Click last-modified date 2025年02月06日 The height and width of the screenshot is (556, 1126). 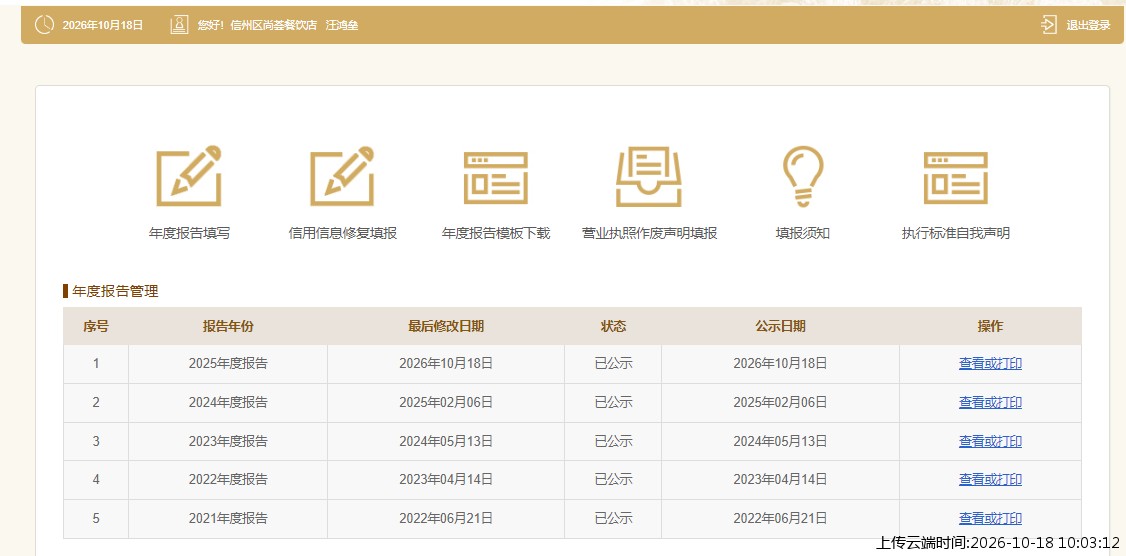coord(446,402)
